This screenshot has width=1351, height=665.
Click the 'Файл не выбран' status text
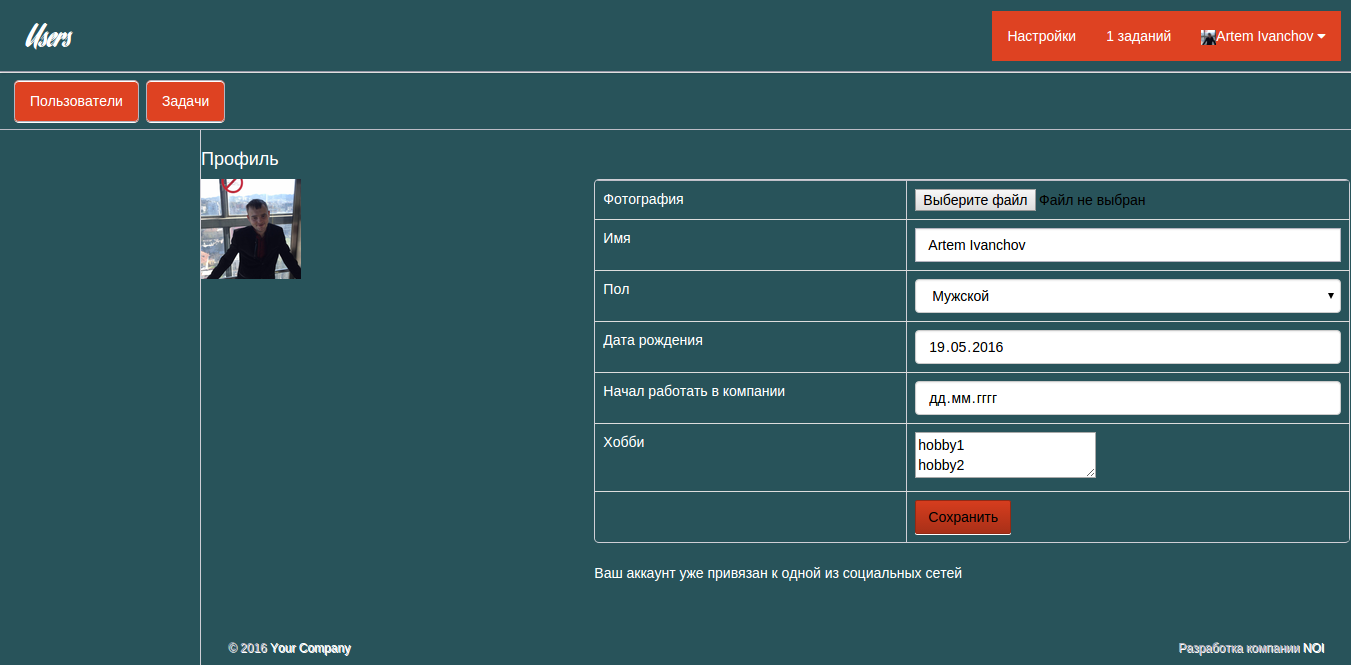(1092, 200)
